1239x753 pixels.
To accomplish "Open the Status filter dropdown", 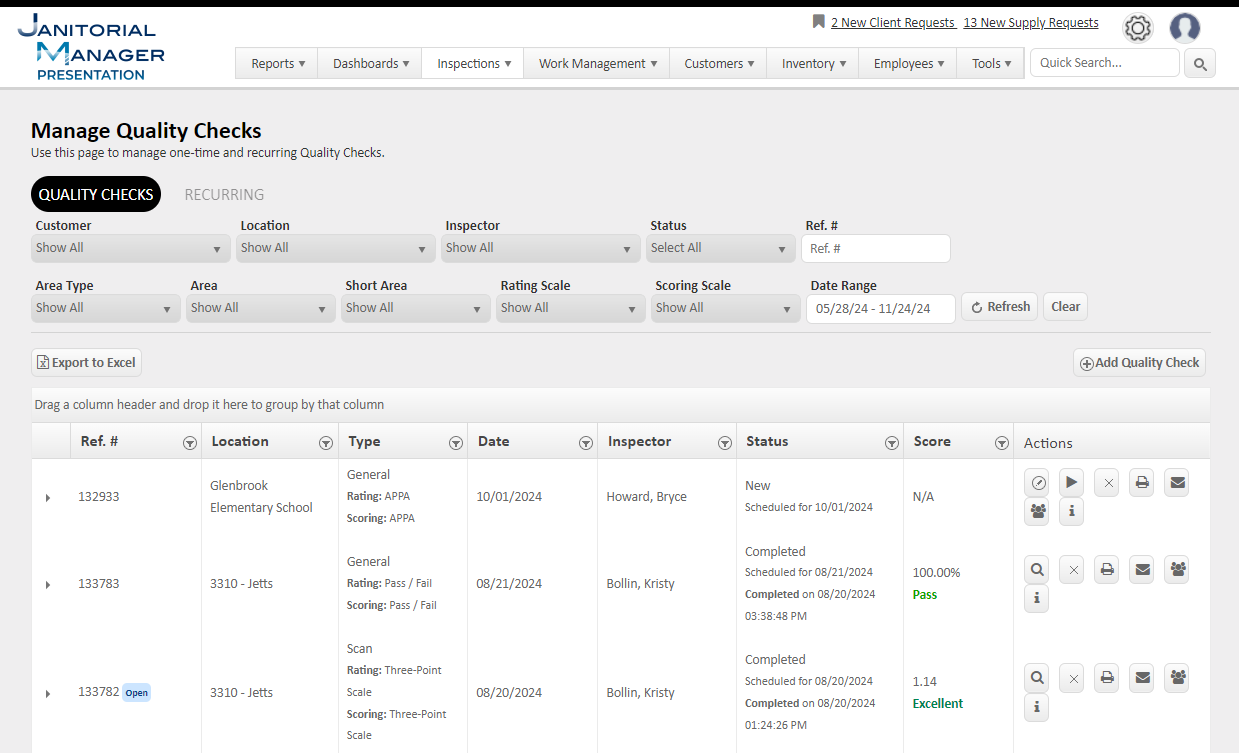I will point(720,249).
